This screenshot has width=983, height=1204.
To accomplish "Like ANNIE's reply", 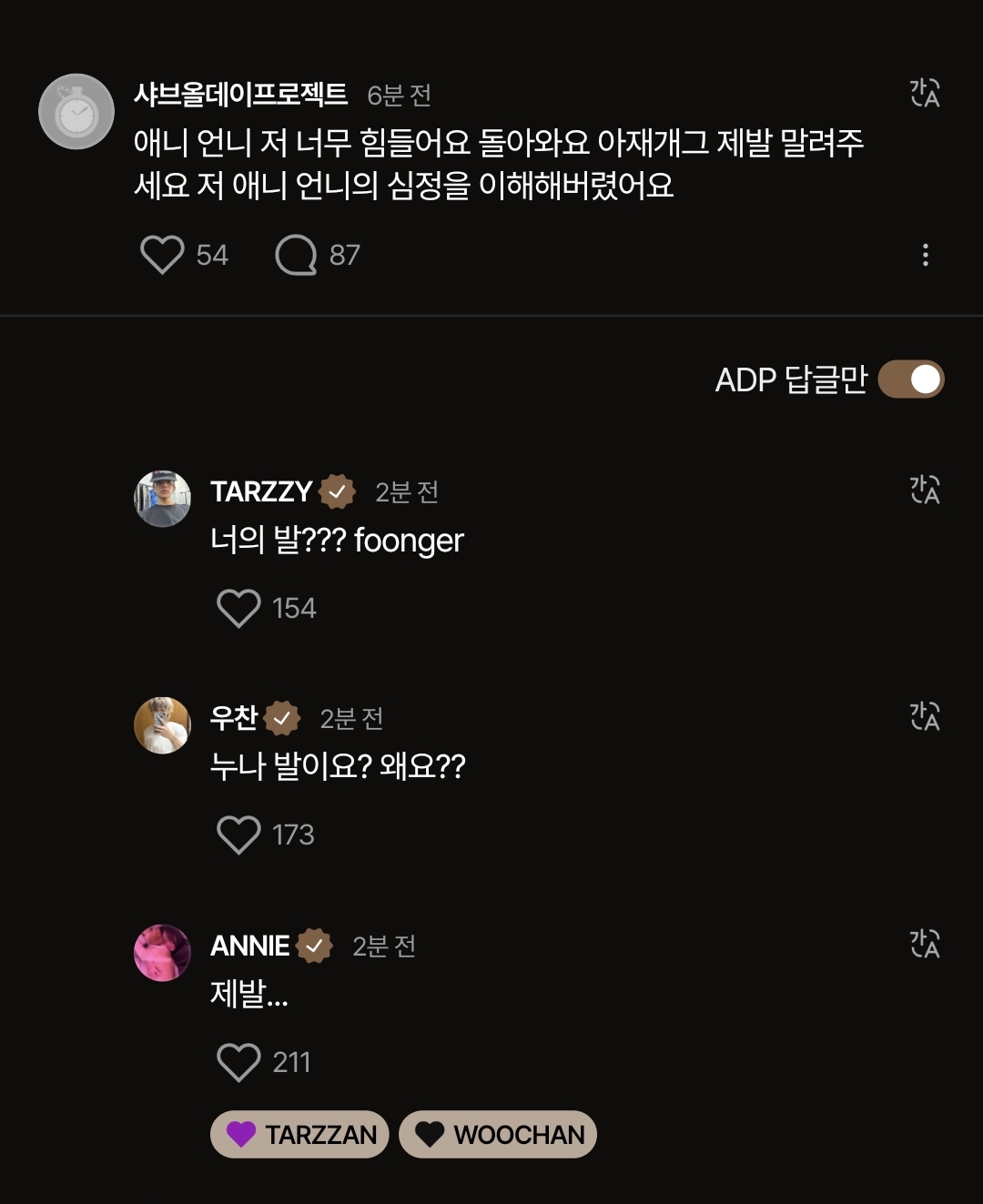I will [238, 1062].
